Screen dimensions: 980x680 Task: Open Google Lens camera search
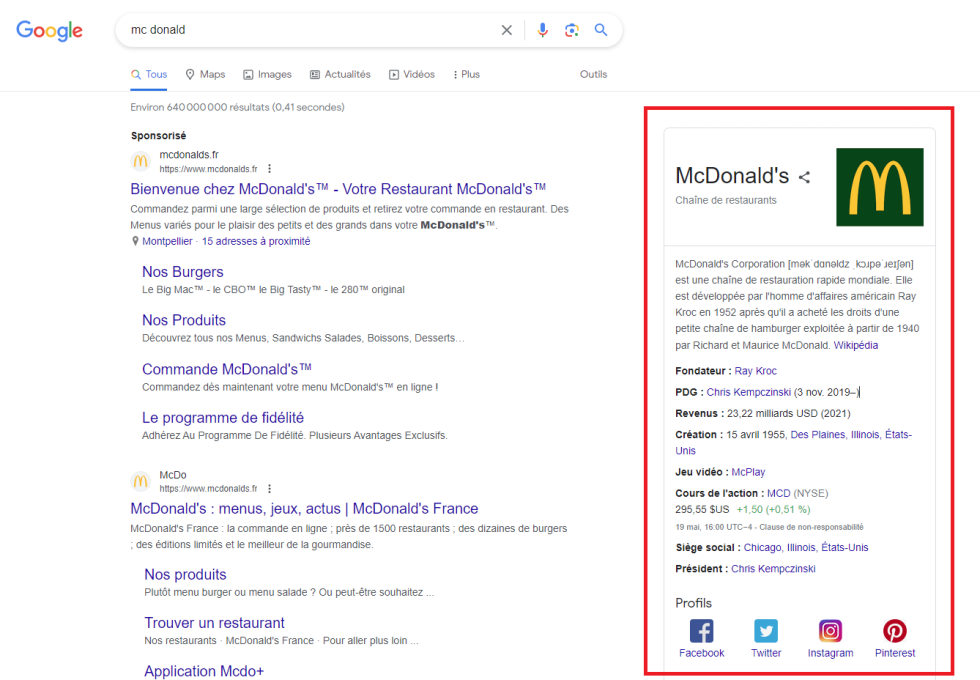tap(571, 30)
